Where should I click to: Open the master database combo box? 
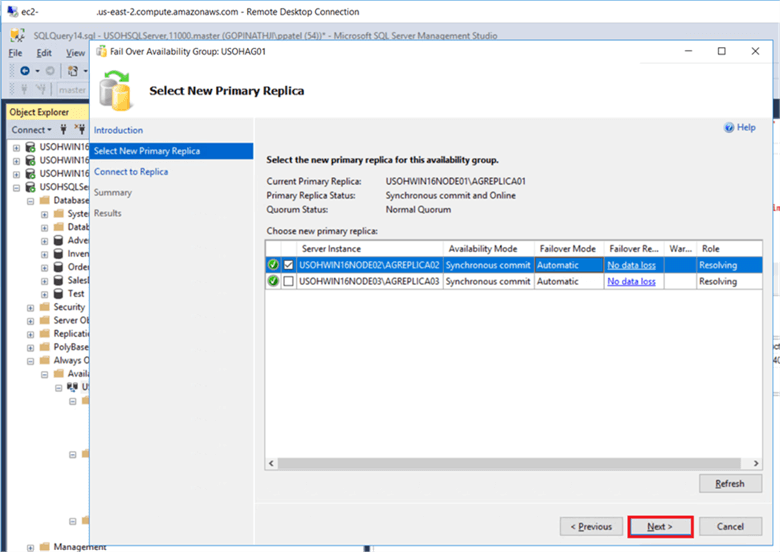(x=73, y=90)
